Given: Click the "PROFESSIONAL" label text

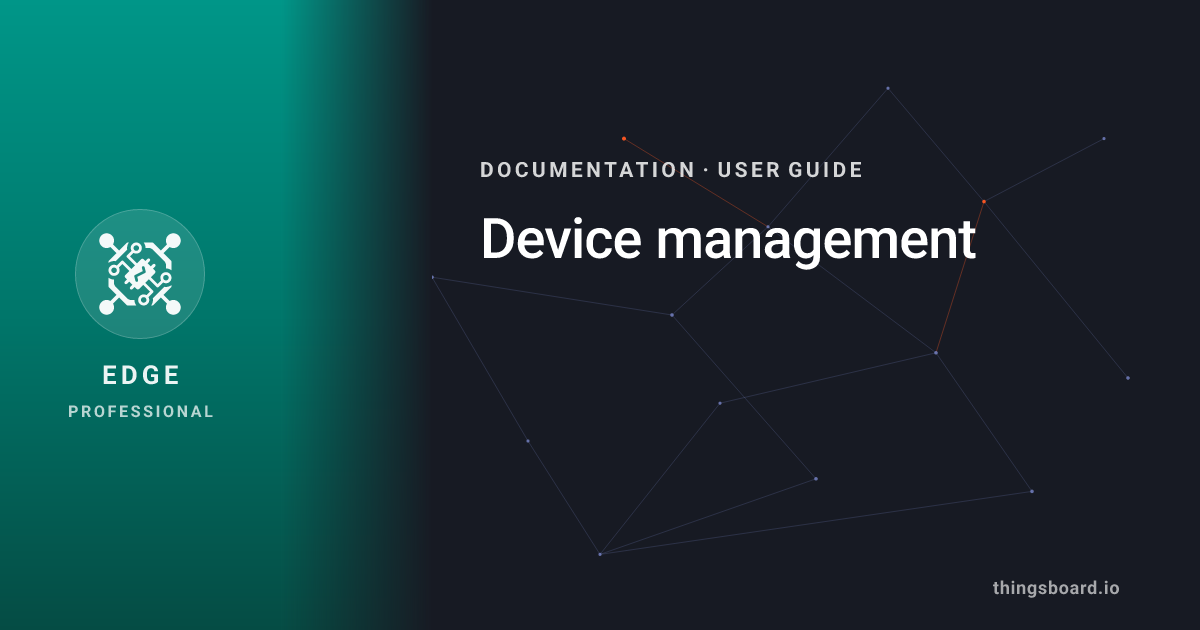Looking at the screenshot, I should click(x=141, y=411).
